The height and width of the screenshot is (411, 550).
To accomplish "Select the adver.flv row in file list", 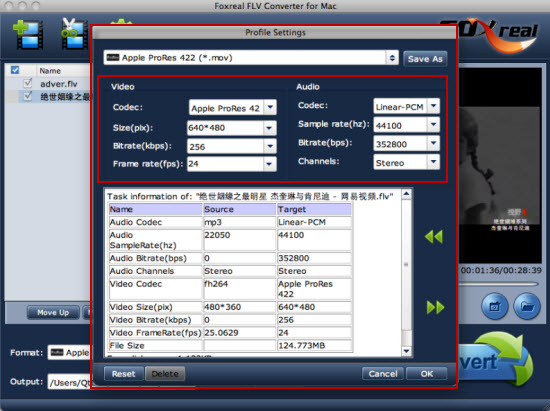I will tap(47, 84).
